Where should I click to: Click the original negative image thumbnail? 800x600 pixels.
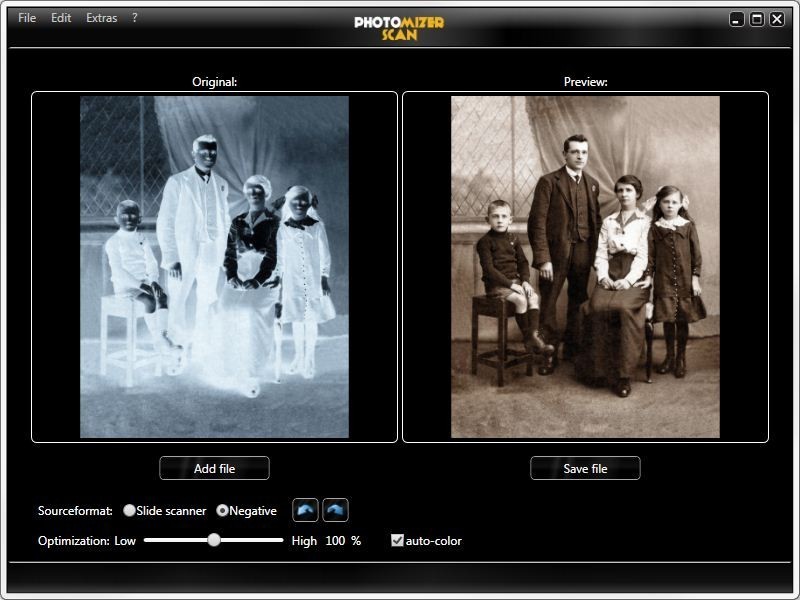pos(214,267)
